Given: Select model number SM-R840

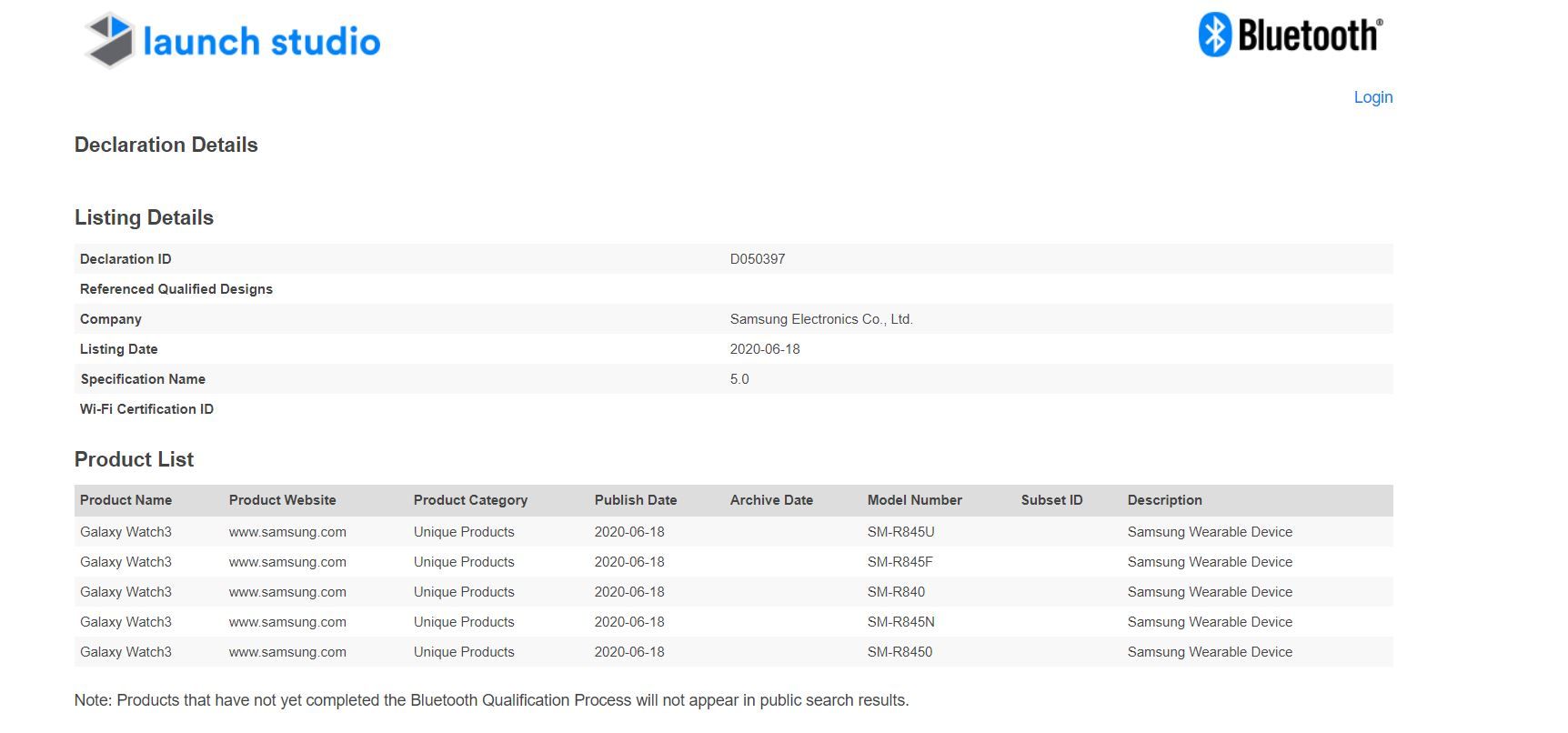Looking at the screenshot, I should (x=896, y=592).
